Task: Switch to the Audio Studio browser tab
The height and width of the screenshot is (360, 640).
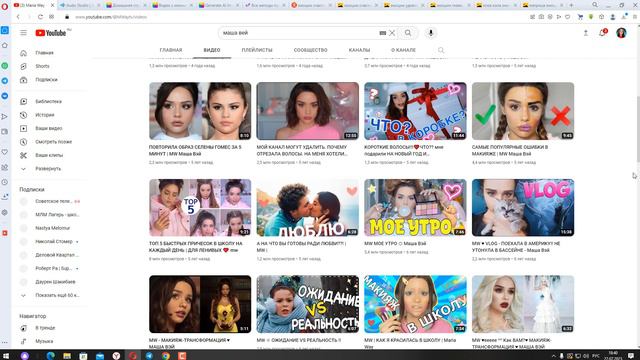Action: [80, 5]
